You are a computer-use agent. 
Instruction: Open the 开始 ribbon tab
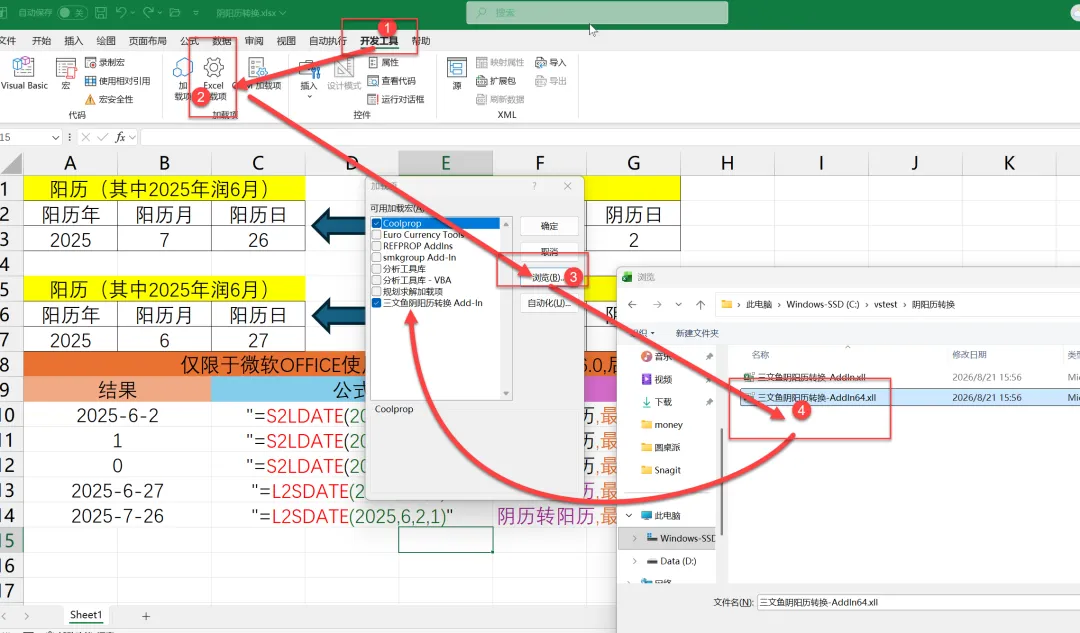click(x=41, y=41)
